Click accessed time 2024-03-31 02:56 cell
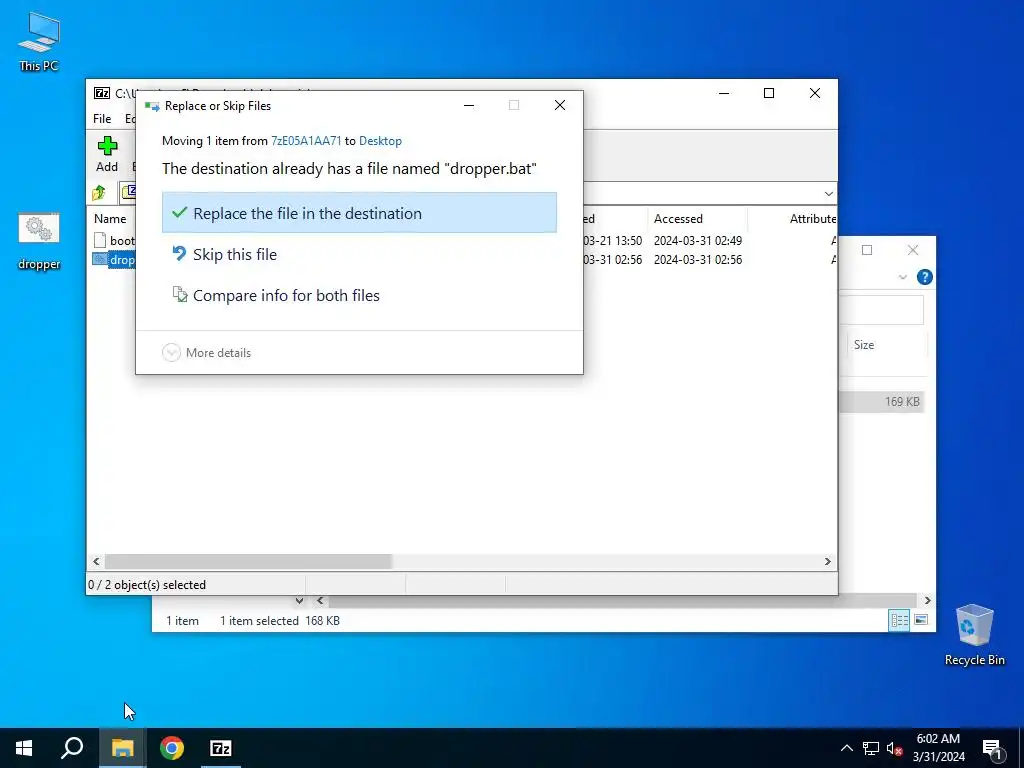 [x=697, y=259]
